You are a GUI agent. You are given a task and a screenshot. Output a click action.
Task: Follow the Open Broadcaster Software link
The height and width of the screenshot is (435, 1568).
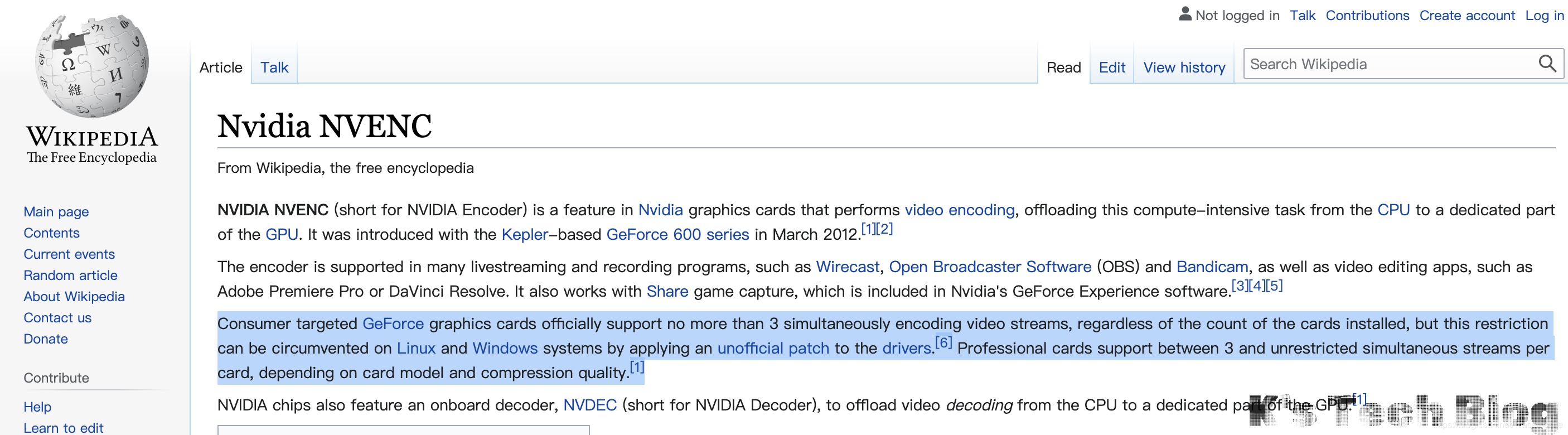[990, 267]
